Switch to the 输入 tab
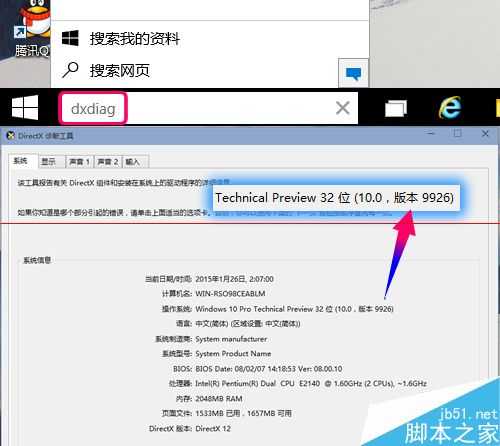The width and height of the screenshot is (500, 446). pyautogui.click(x=135, y=162)
